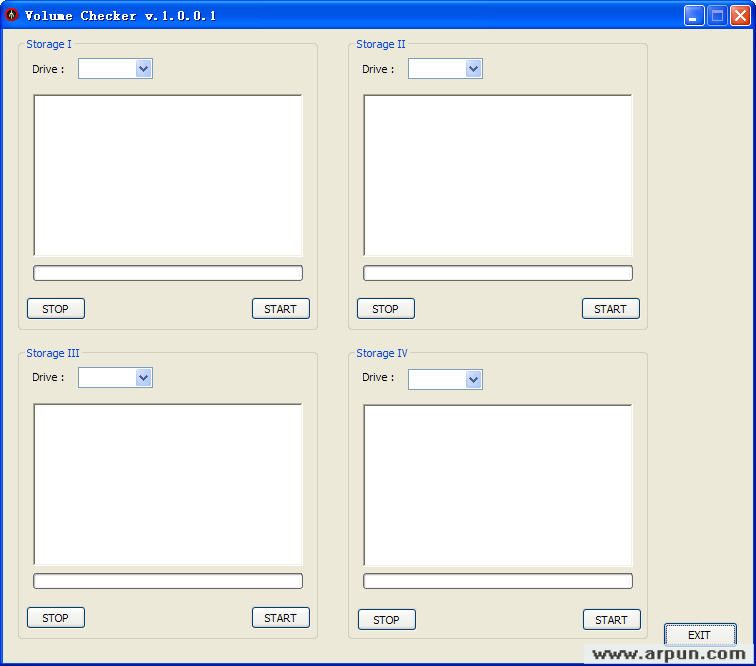Viewport: 756px width, 666px height.
Task: Click STOP in Storage I
Action: (56, 309)
